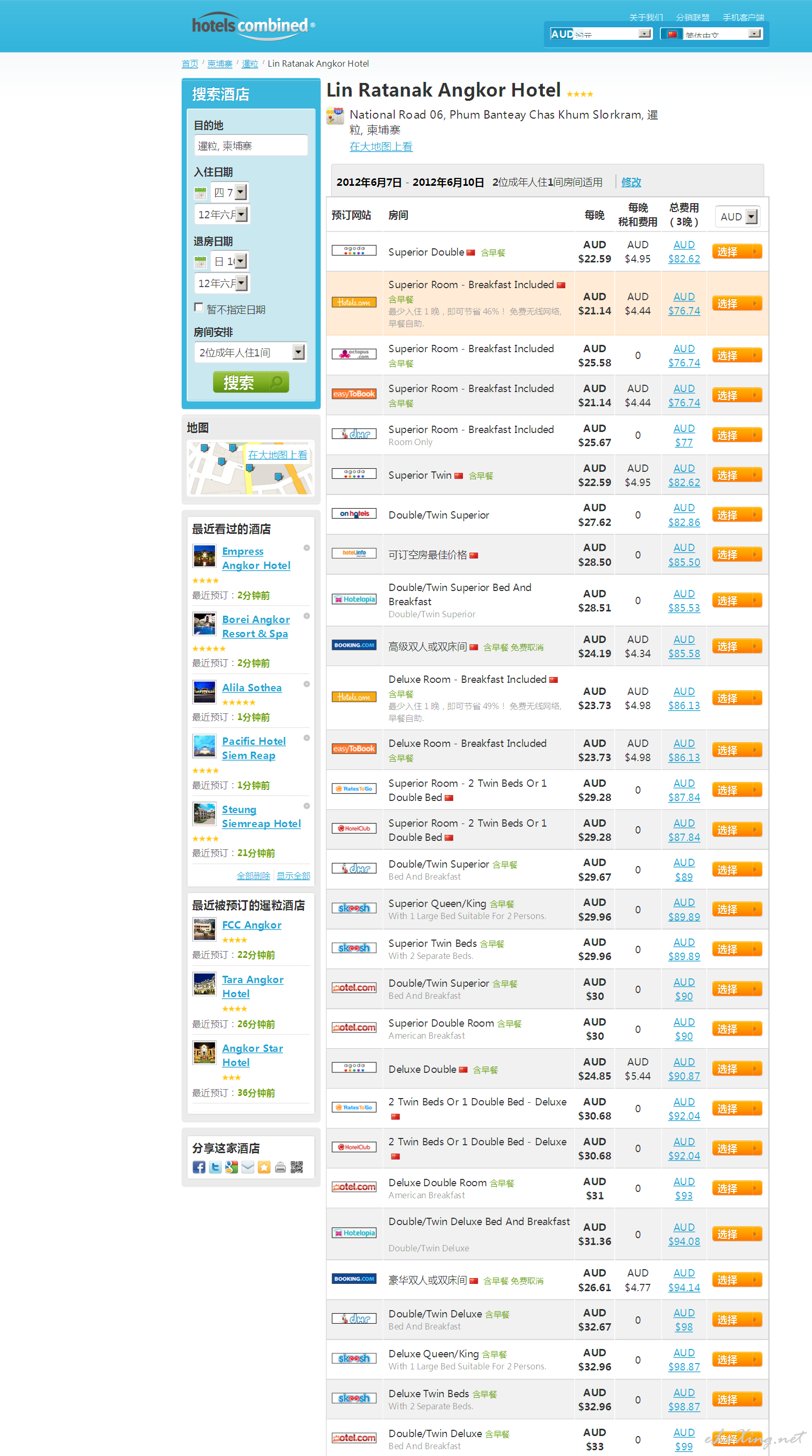Open the Angkor Star Hotel thumbnail
This screenshot has height=1456, width=812.
pos(204,1052)
